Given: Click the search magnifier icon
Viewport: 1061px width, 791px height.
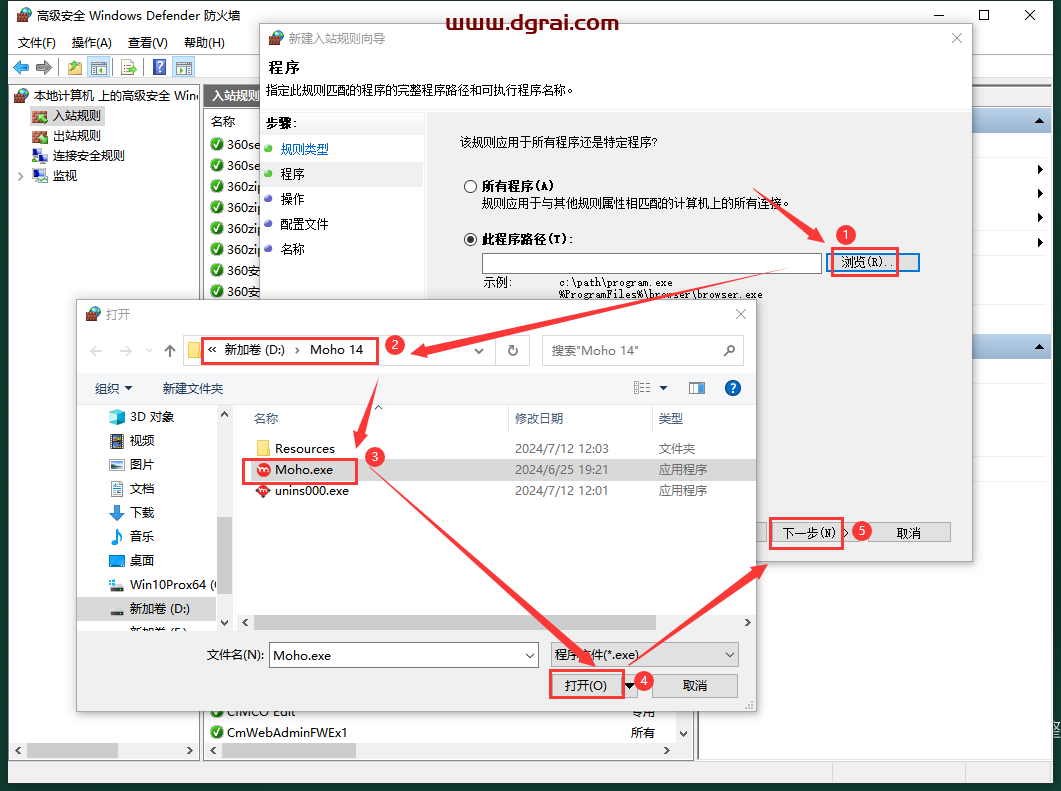Looking at the screenshot, I should coord(729,351).
